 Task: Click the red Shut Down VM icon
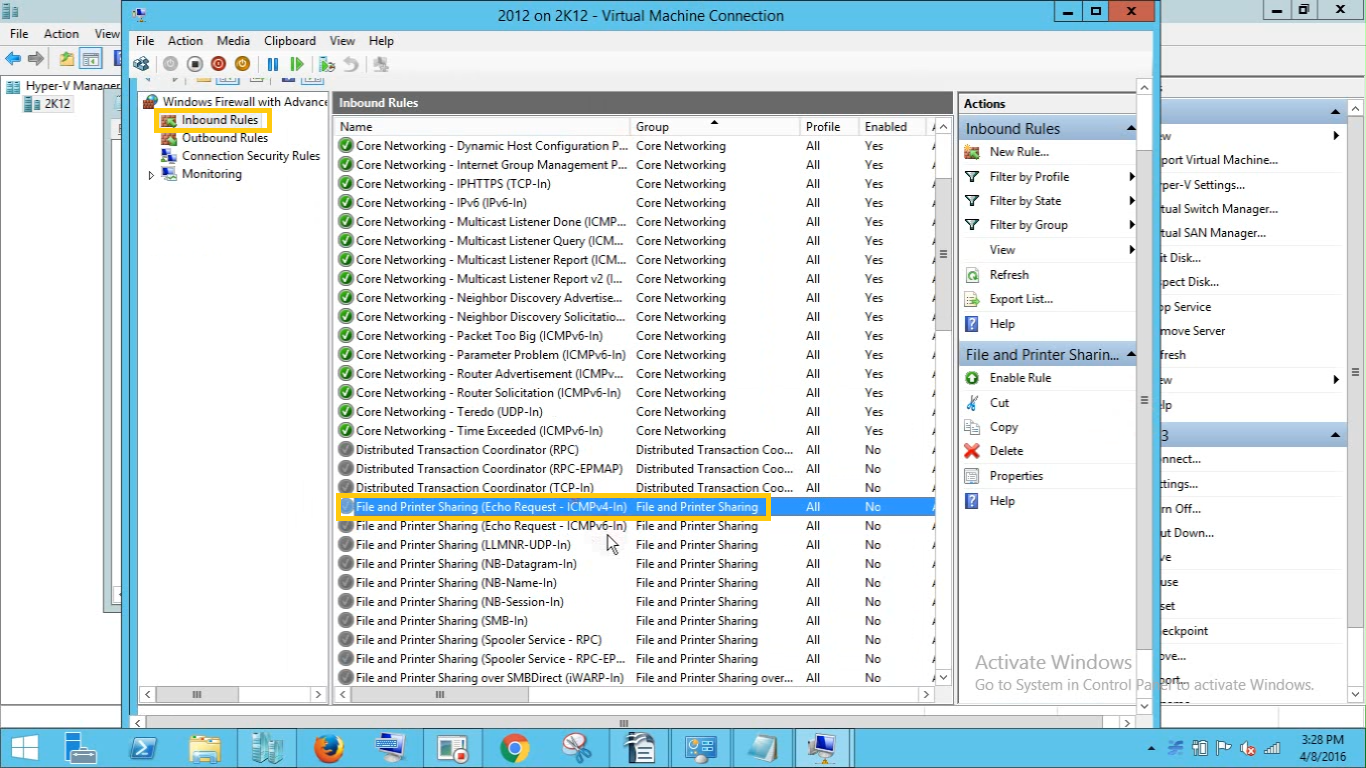click(x=218, y=64)
